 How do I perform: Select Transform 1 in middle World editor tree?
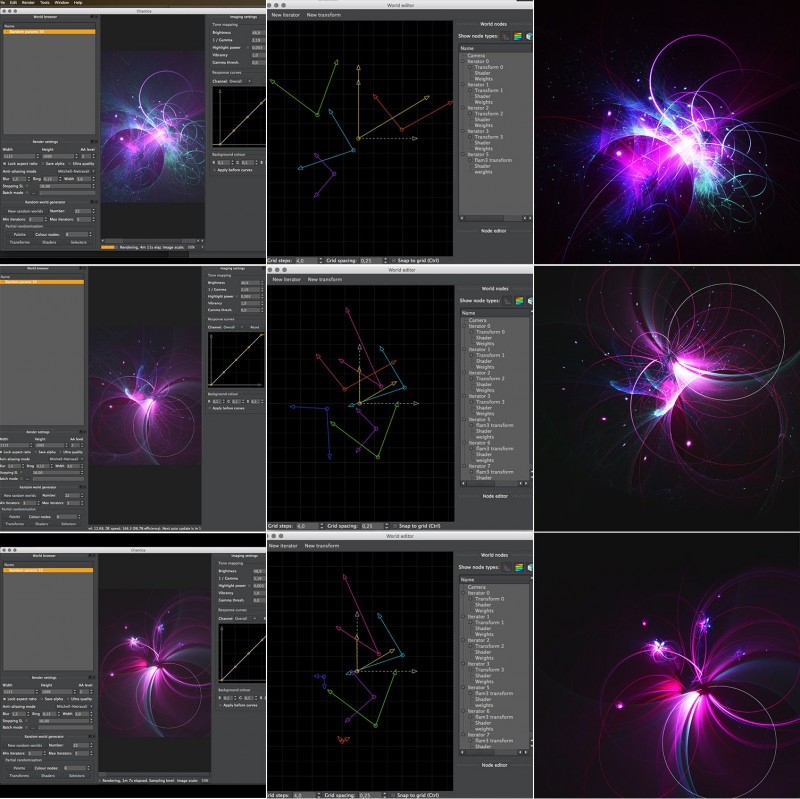pos(490,355)
